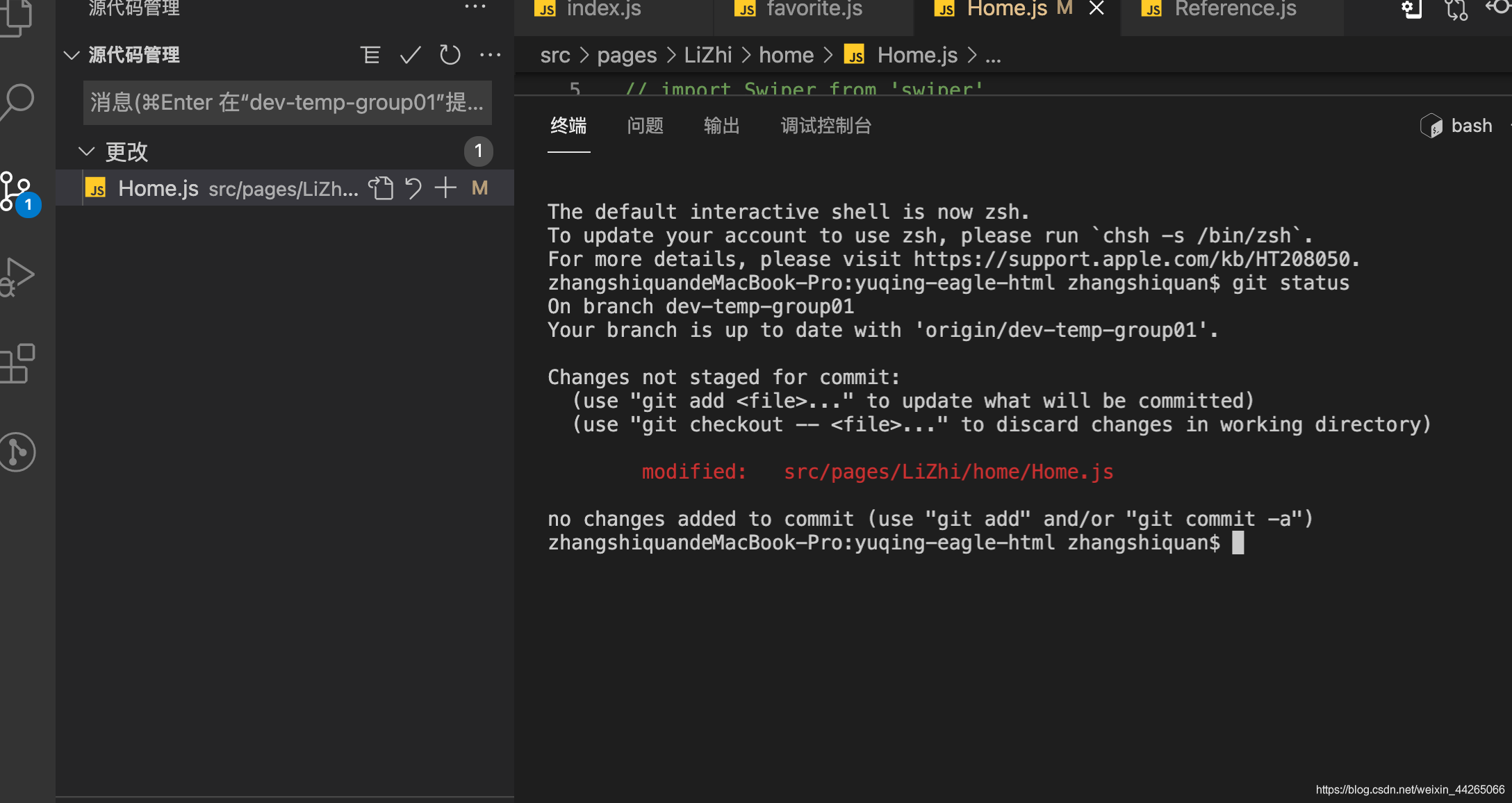Click the terminal cursor at the last prompt
1512x803 pixels.
1238,543
